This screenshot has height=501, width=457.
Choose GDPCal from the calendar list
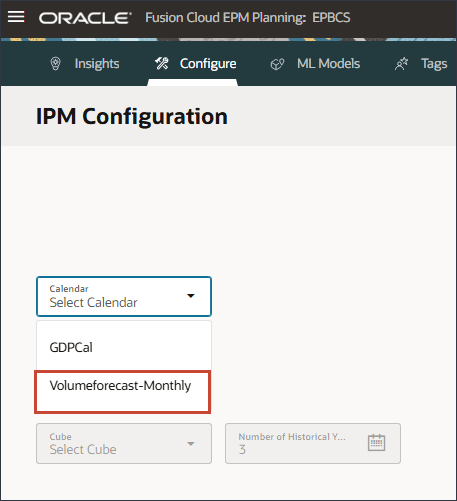click(124, 347)
